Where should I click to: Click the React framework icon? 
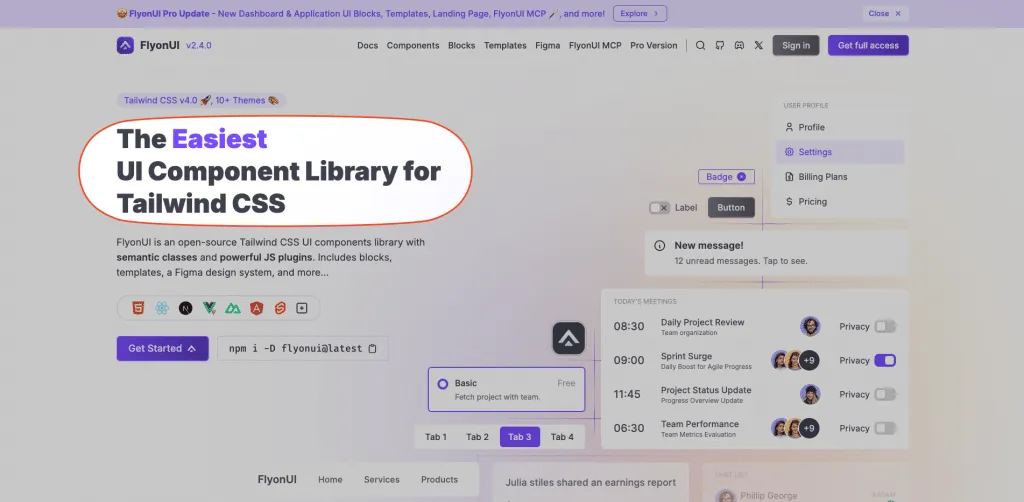pos(162,308)
